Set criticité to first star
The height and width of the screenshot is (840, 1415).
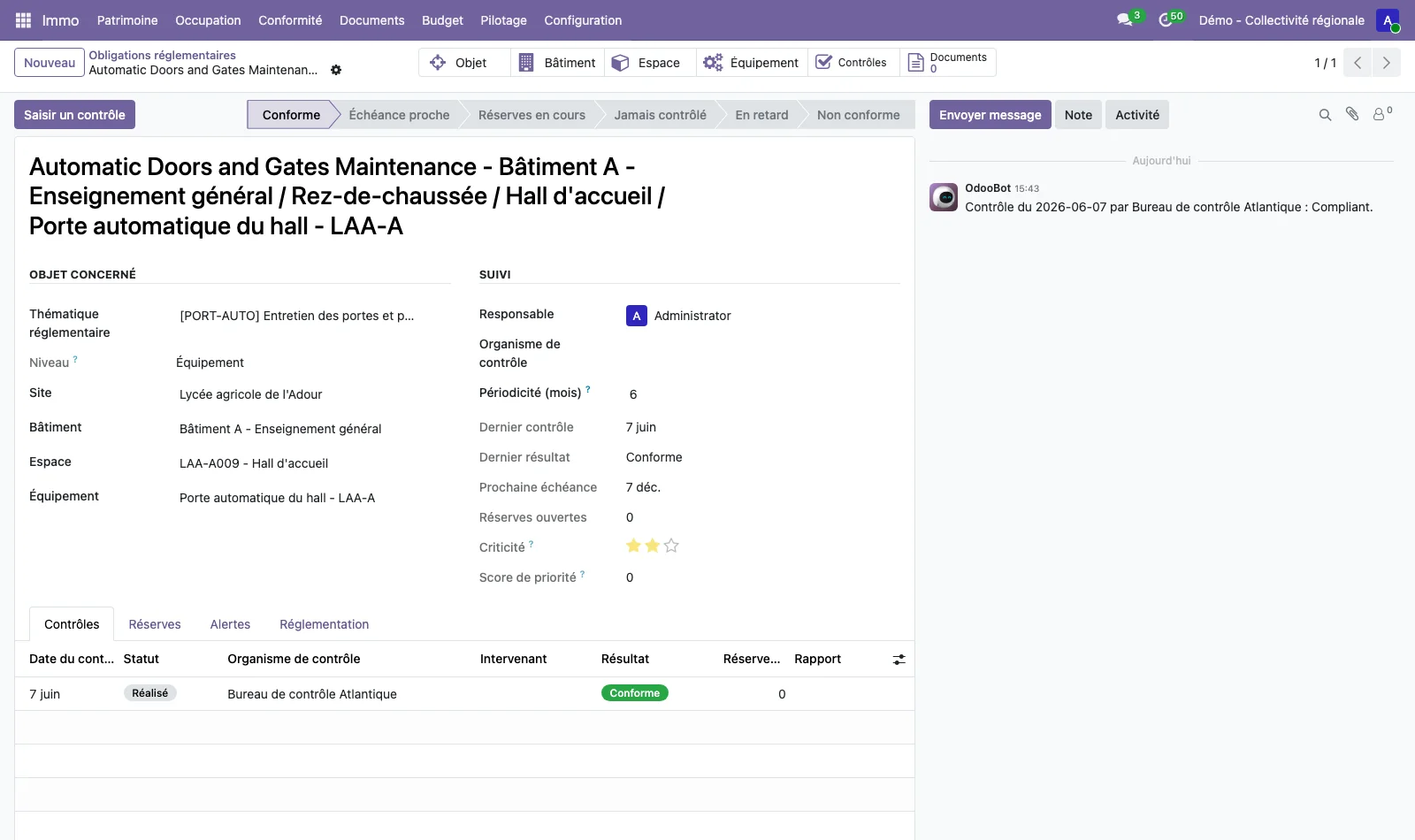[633, 546]
